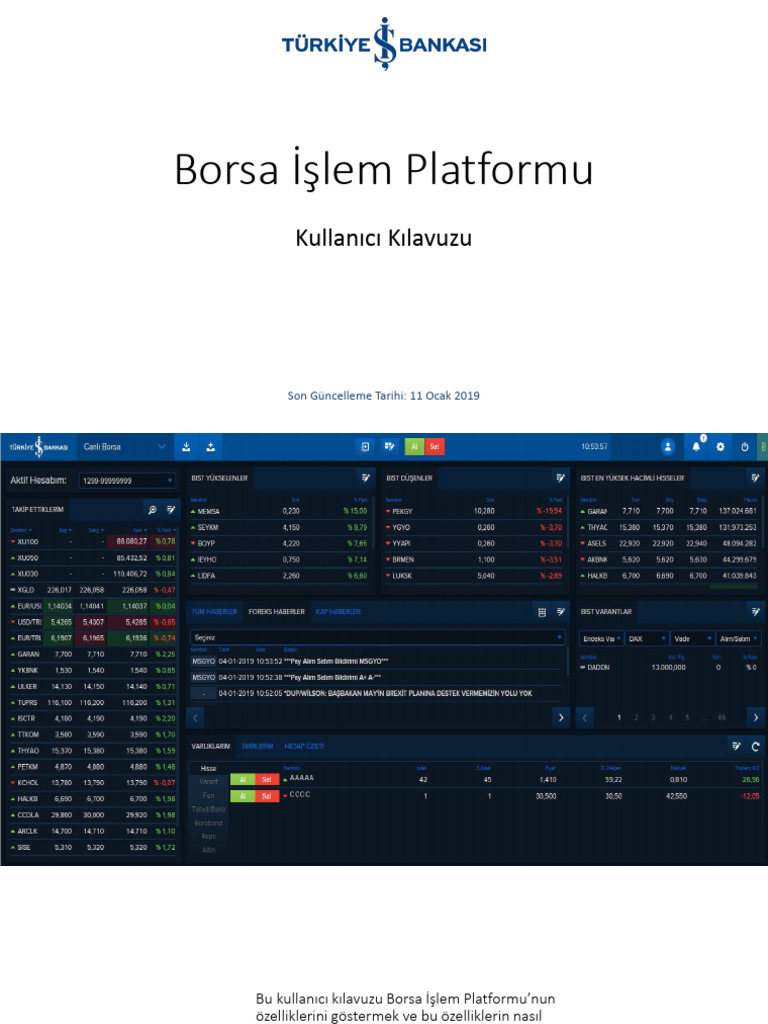Refresh the Varlıklarım panel
768x1024 pixels.
click(x=756, y=746)
